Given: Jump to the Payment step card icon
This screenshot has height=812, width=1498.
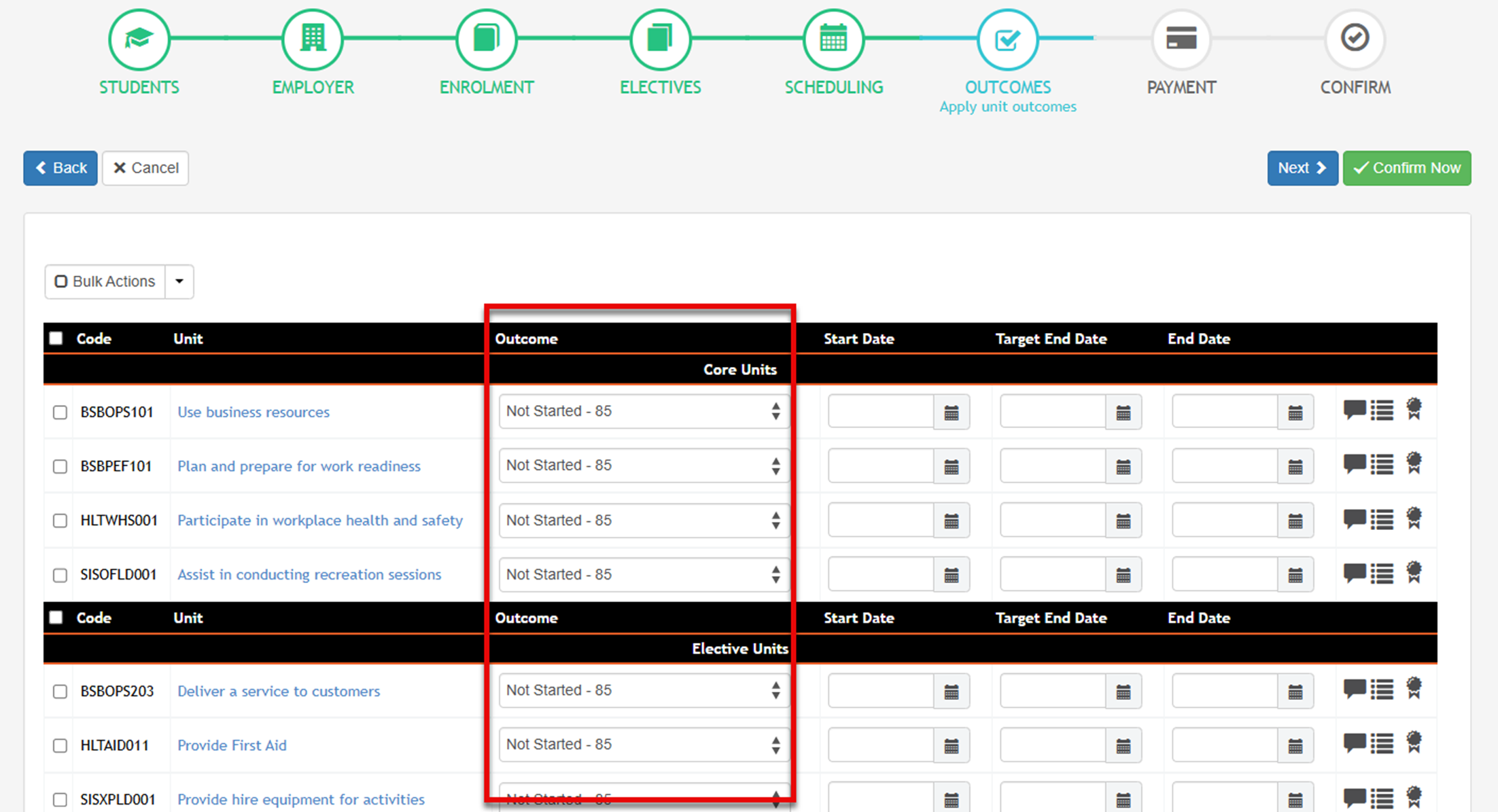Looking at the screenshot, I should click(1181, 39).
